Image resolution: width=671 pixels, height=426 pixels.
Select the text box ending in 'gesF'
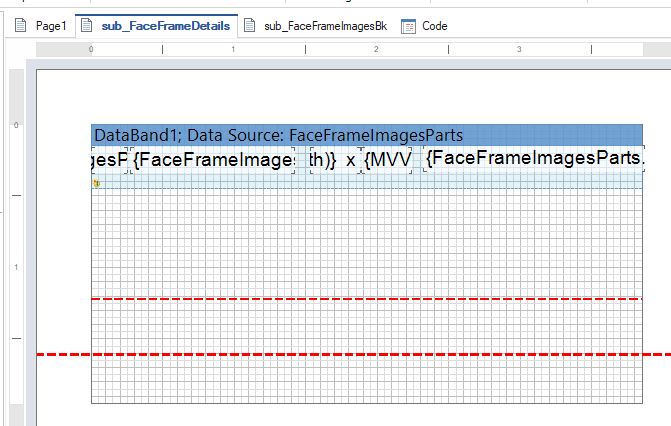pos(110,160)
